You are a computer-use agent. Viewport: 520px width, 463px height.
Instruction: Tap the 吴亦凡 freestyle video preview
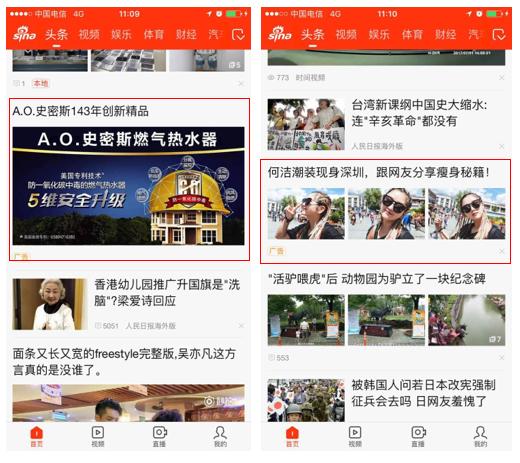click(x=128, y=403)
